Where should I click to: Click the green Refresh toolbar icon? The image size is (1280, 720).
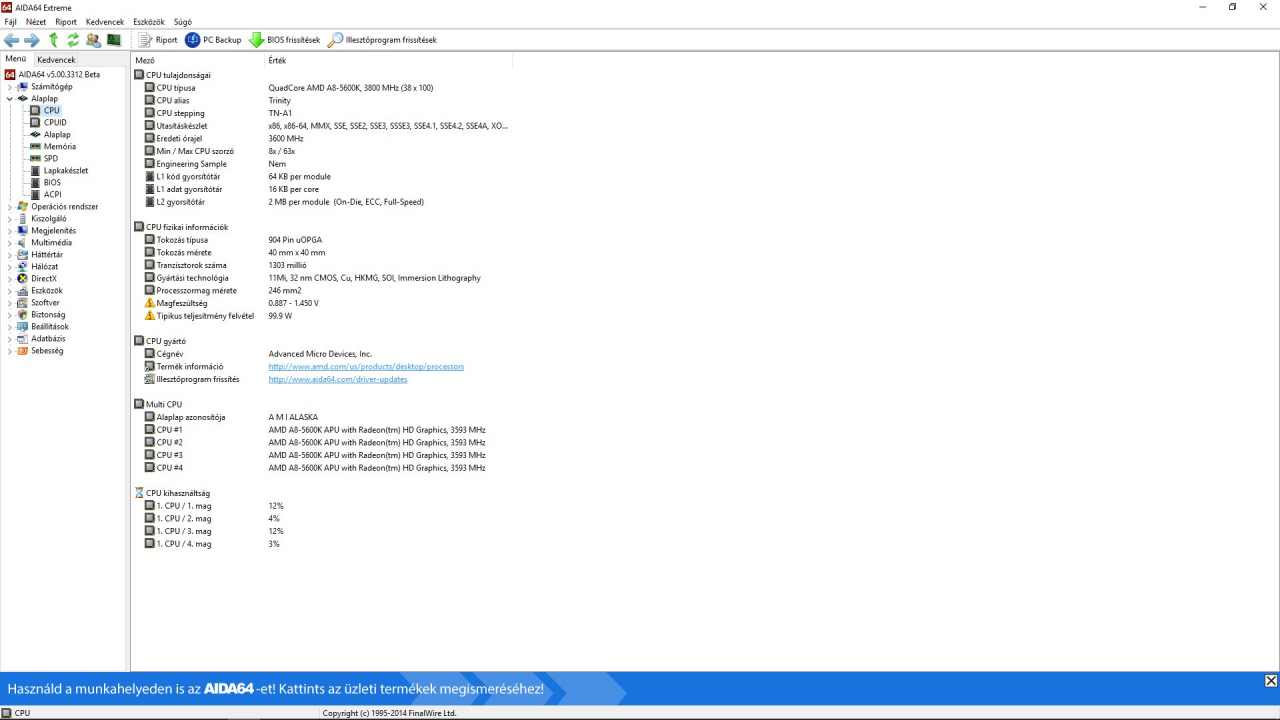(73, 40)
